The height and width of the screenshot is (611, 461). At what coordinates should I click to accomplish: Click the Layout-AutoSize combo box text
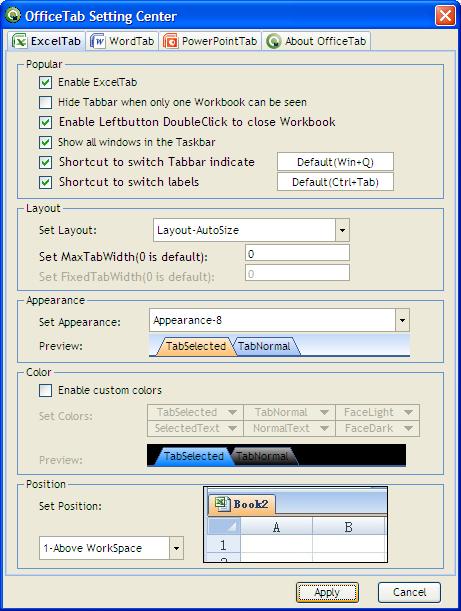pos(198,230)
